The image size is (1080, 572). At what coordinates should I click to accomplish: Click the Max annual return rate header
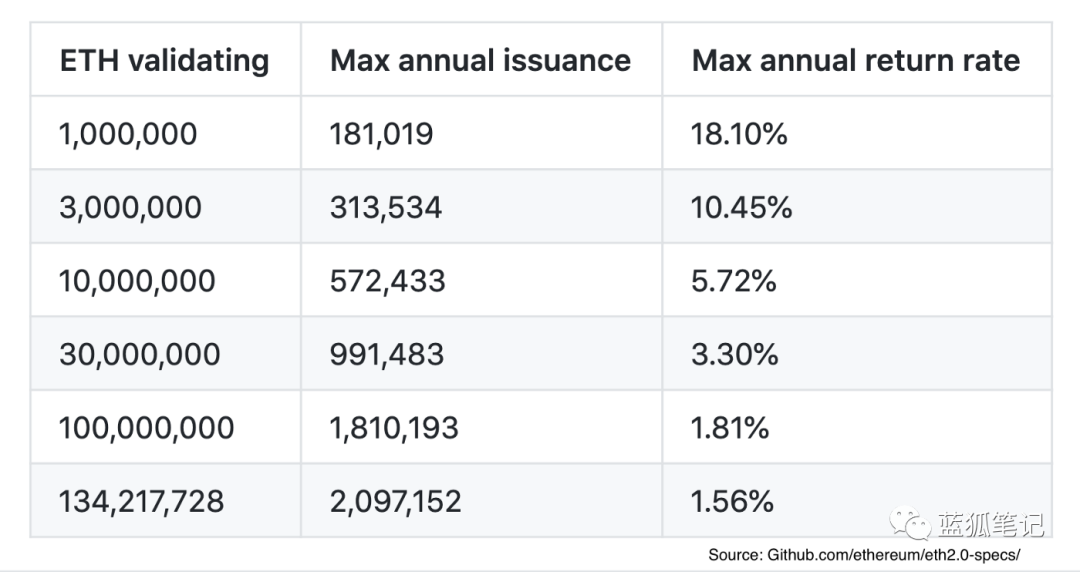pyautogui.click(x=855, y=60)
